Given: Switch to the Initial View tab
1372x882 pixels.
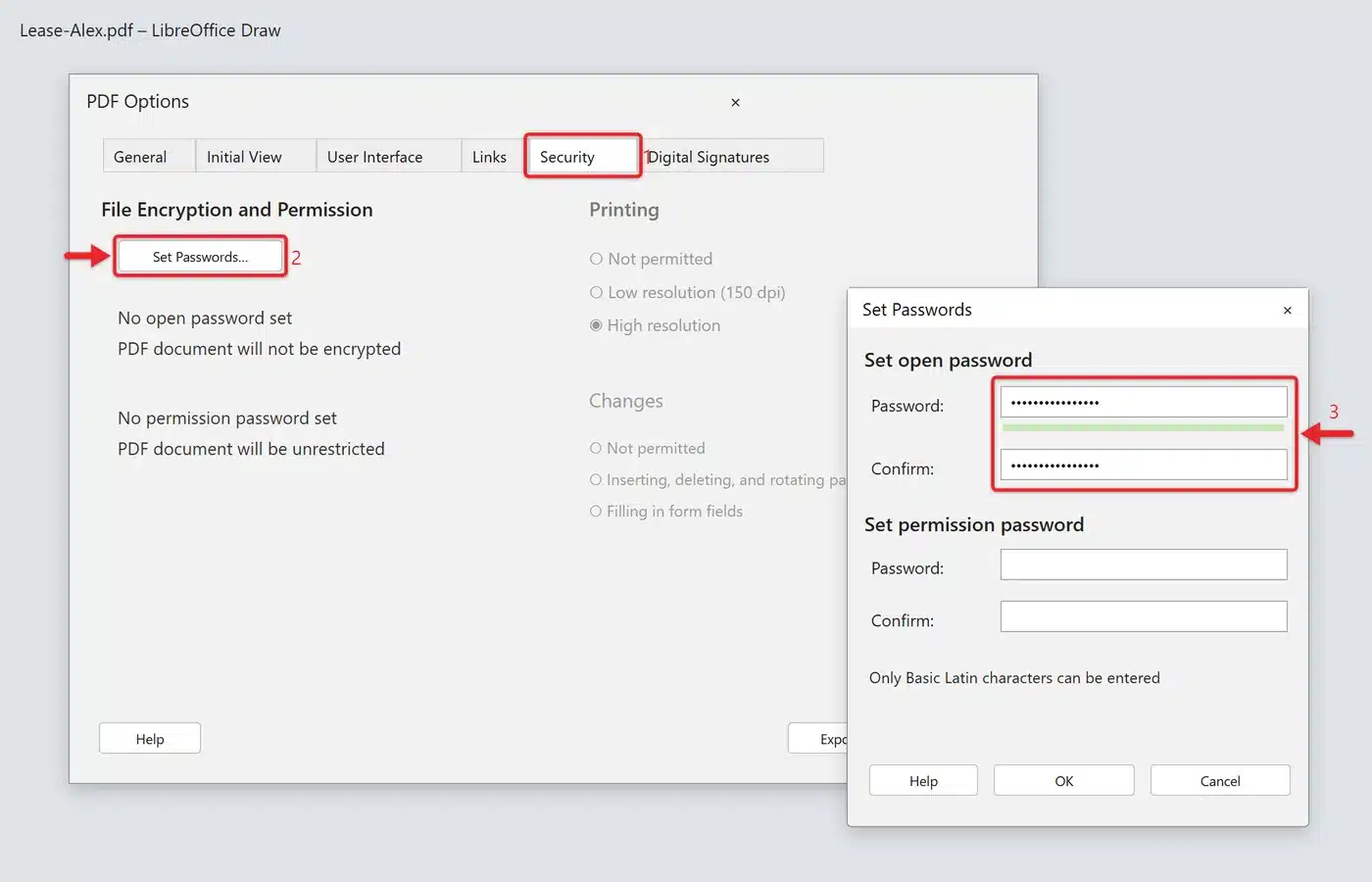Looking at the screenshot, I should pyautogui.click(x=256, y=157).
